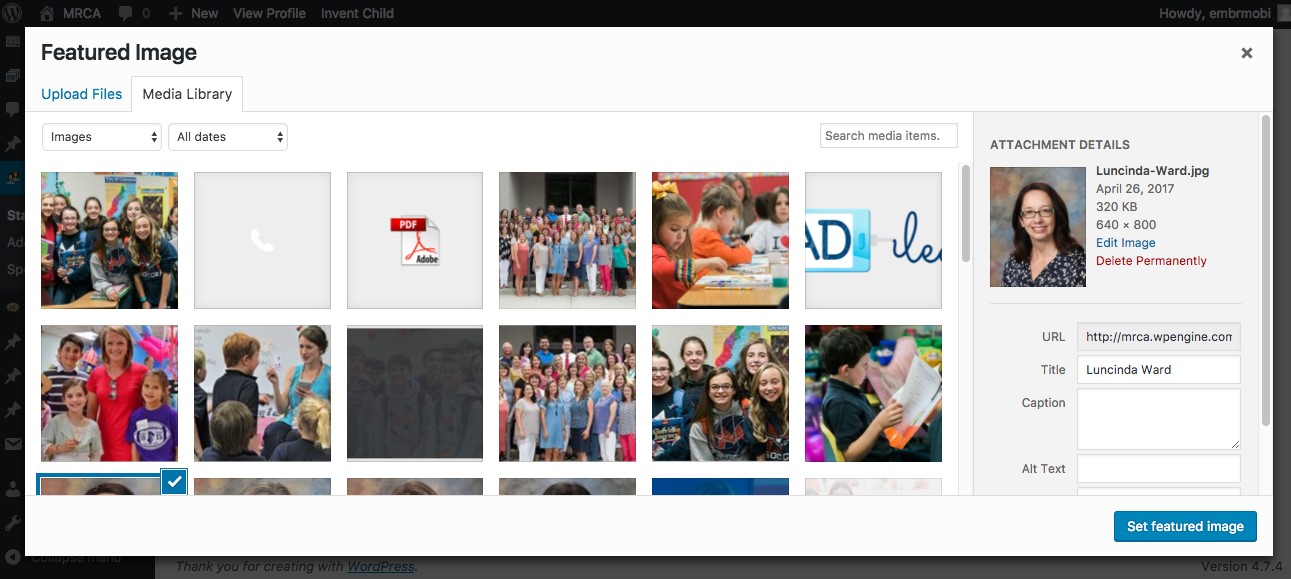Click into the Title field Luncinda Ward
Viewport: 1291px width, 579px height.
click(x=1159, y=370)
